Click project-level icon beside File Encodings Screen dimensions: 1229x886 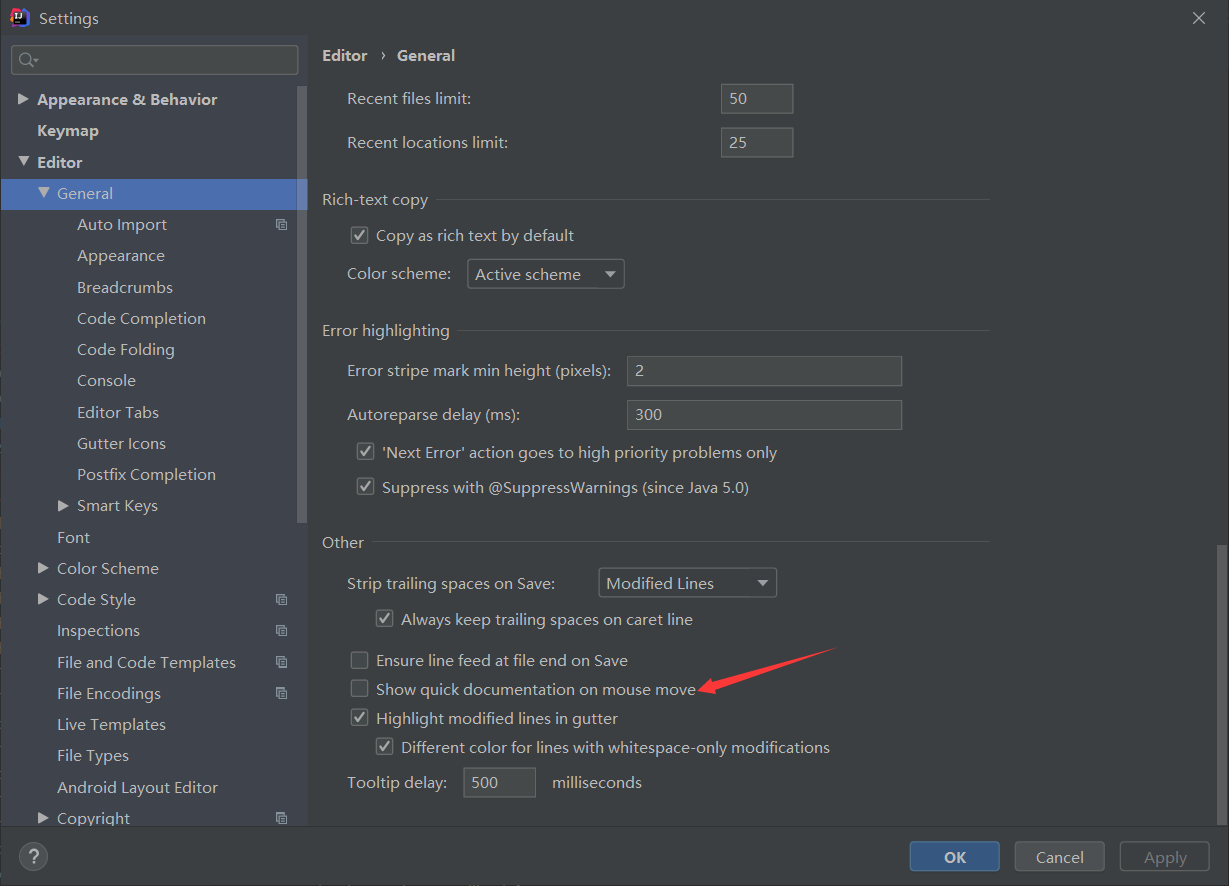[x=281, y=693]
